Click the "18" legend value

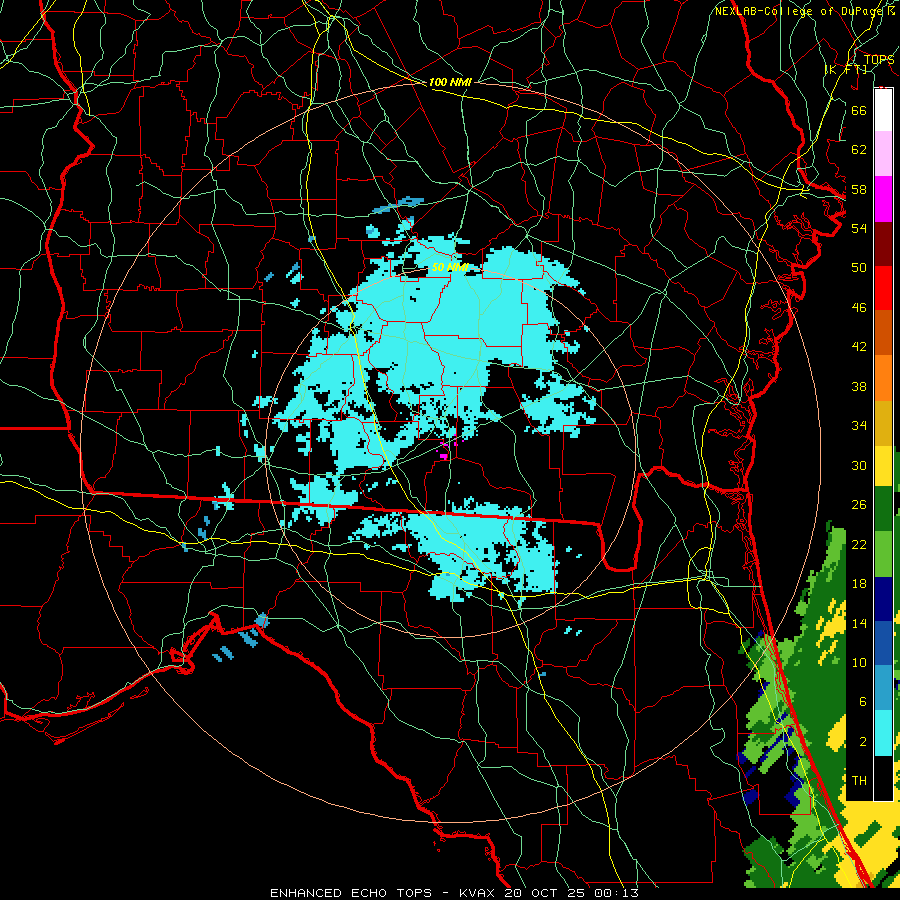tap(859, 584)
